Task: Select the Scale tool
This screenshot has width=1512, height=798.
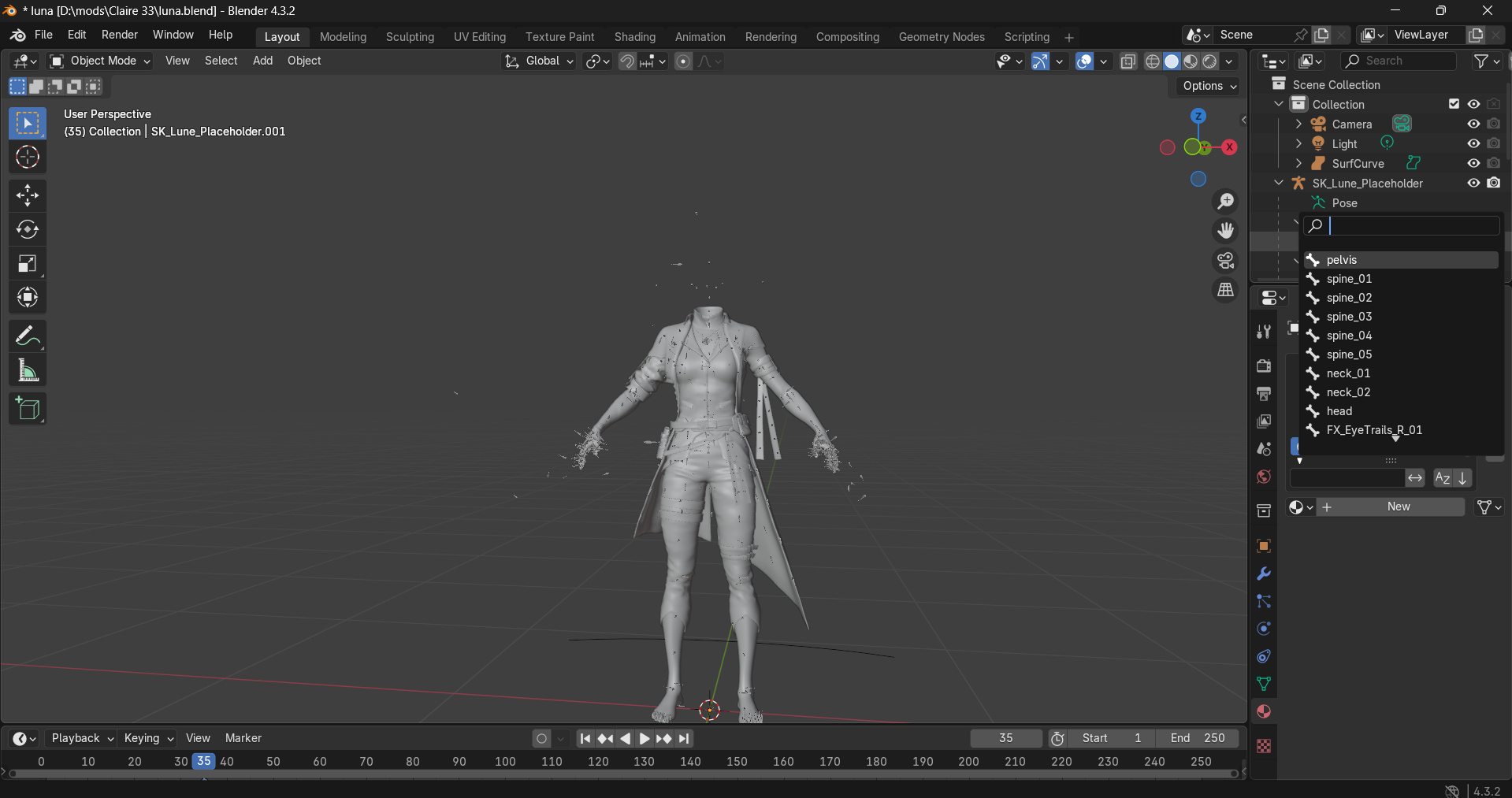Action: pos(28,264)
